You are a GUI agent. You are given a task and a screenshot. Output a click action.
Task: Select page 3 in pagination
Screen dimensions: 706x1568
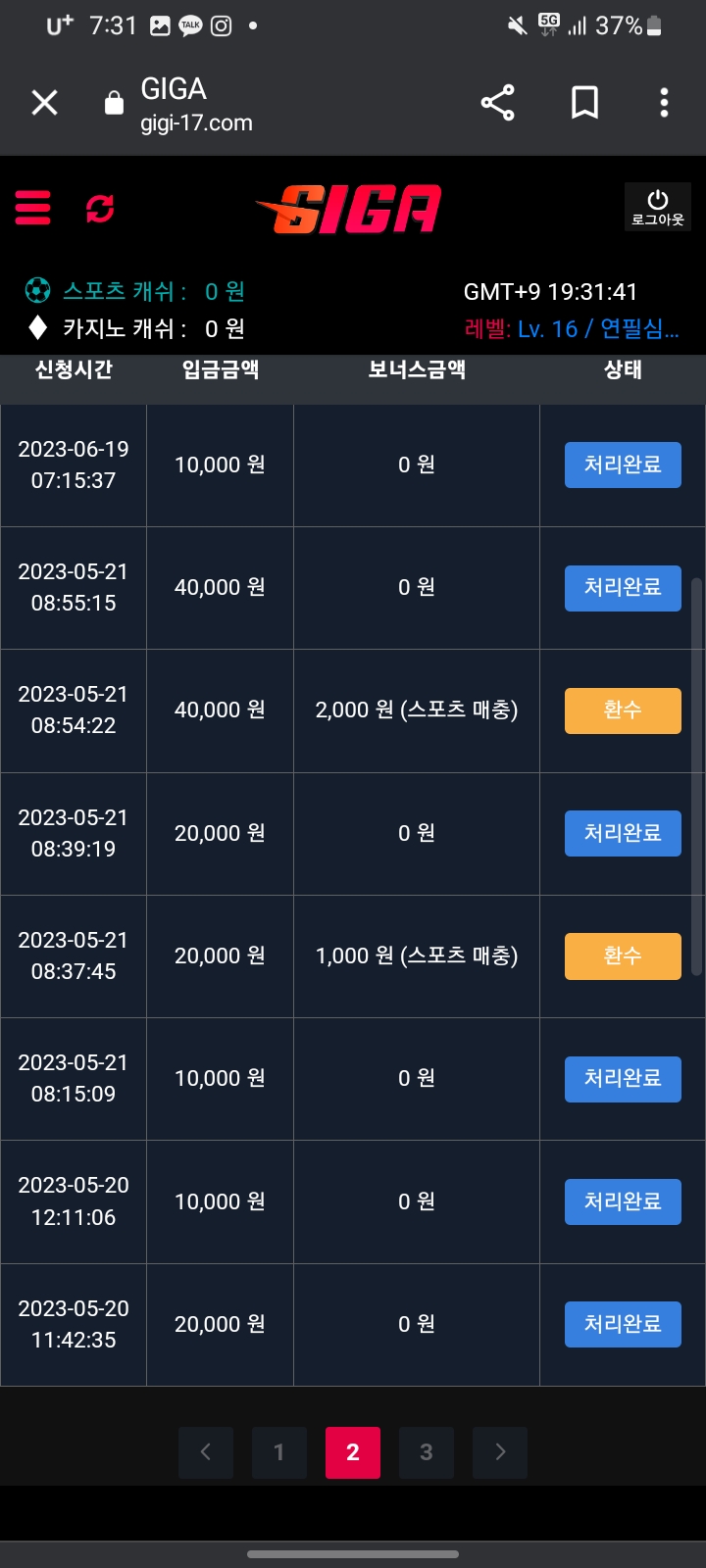pos(427,1451)
